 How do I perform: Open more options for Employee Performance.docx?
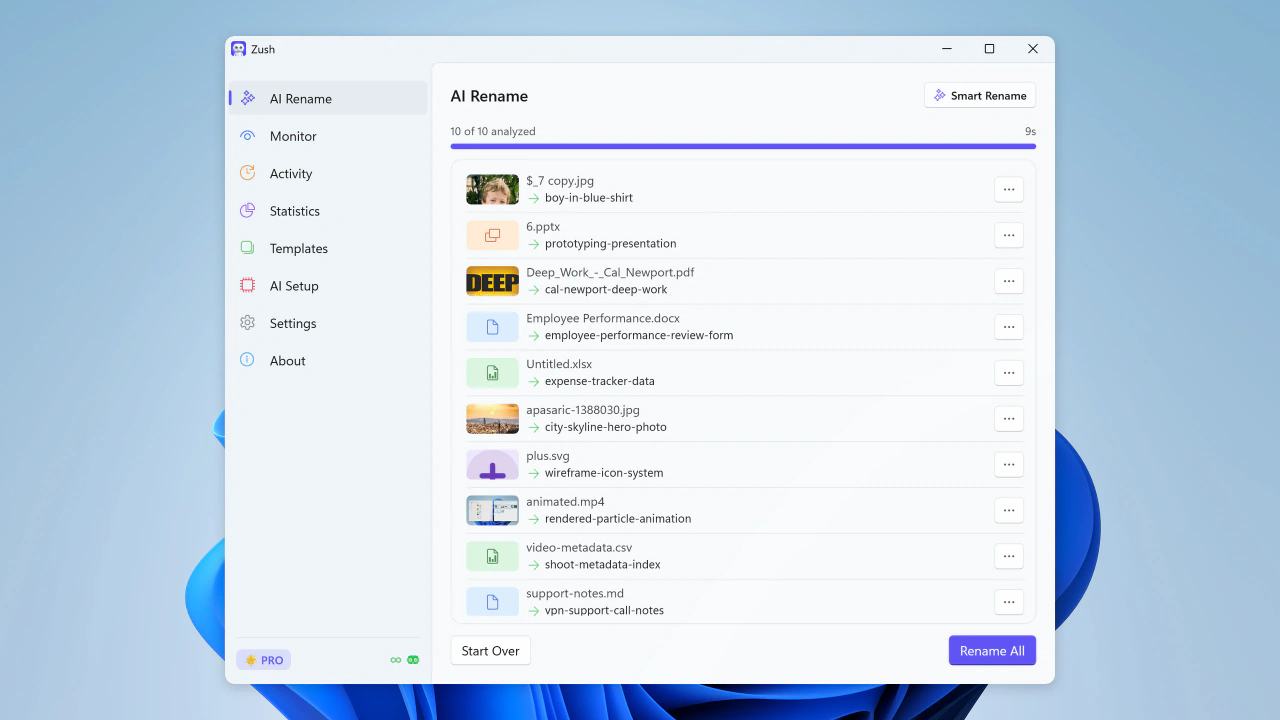(x=1009, y=327)
